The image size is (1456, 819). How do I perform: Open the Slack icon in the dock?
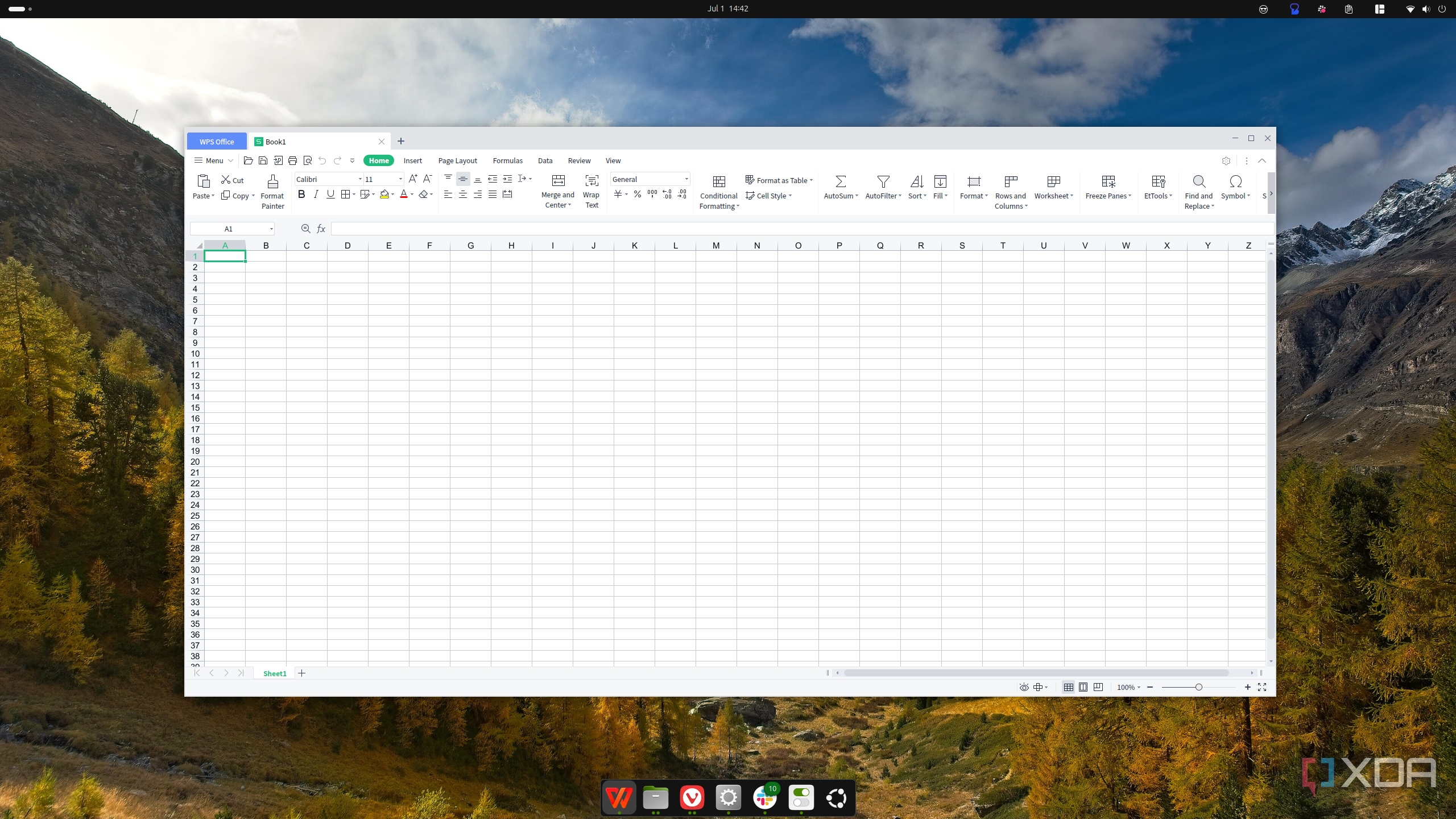[764, 797]
